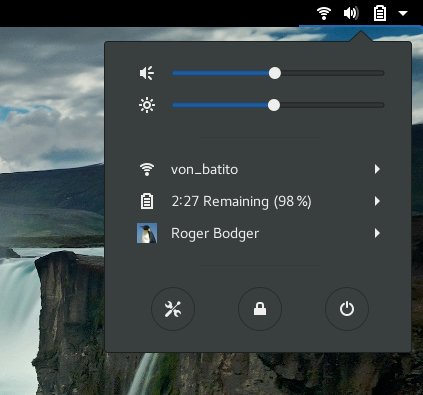Set volume to maximum on slider track end

tap(383, 73)
